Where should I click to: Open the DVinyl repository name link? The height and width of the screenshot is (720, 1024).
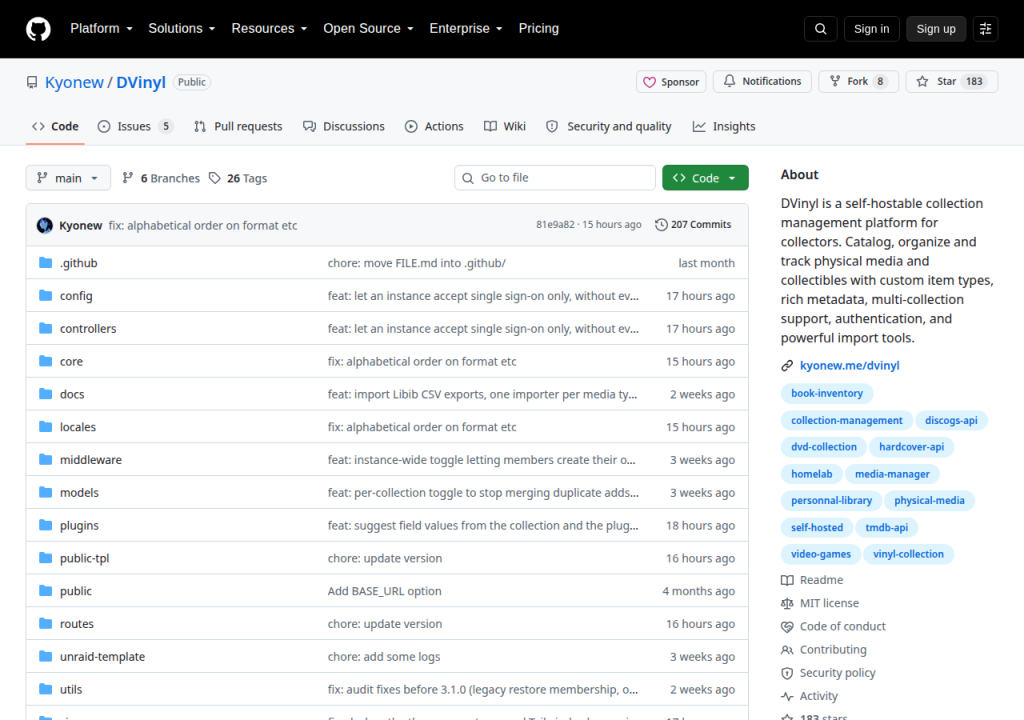point(141,82)
